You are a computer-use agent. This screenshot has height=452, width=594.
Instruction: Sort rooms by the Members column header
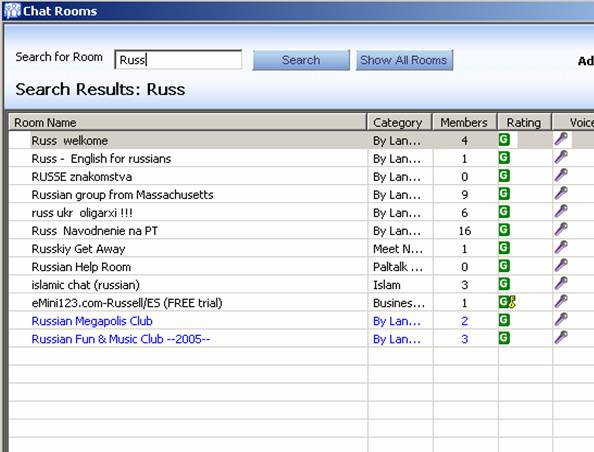click(464, 122)
